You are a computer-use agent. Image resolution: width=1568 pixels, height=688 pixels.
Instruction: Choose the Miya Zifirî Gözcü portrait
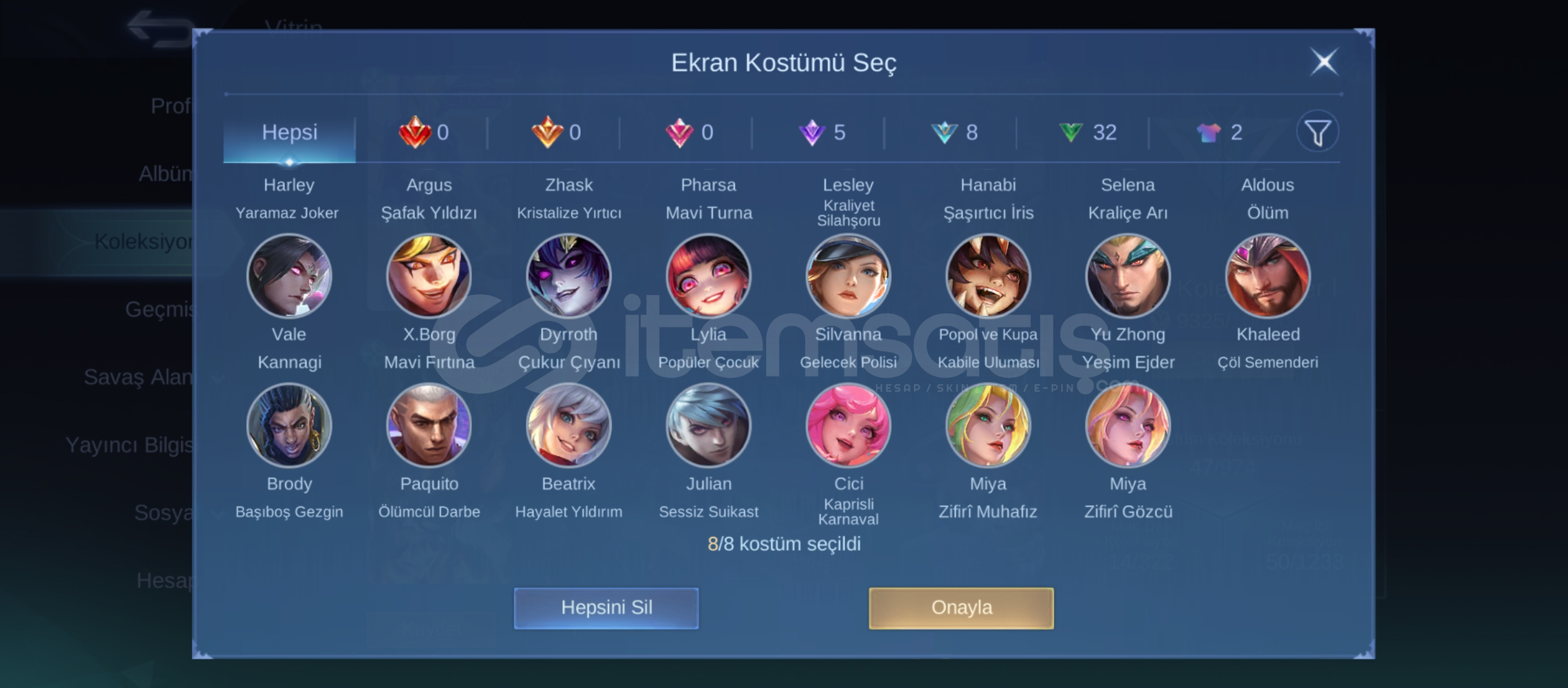click(1128, 425)
